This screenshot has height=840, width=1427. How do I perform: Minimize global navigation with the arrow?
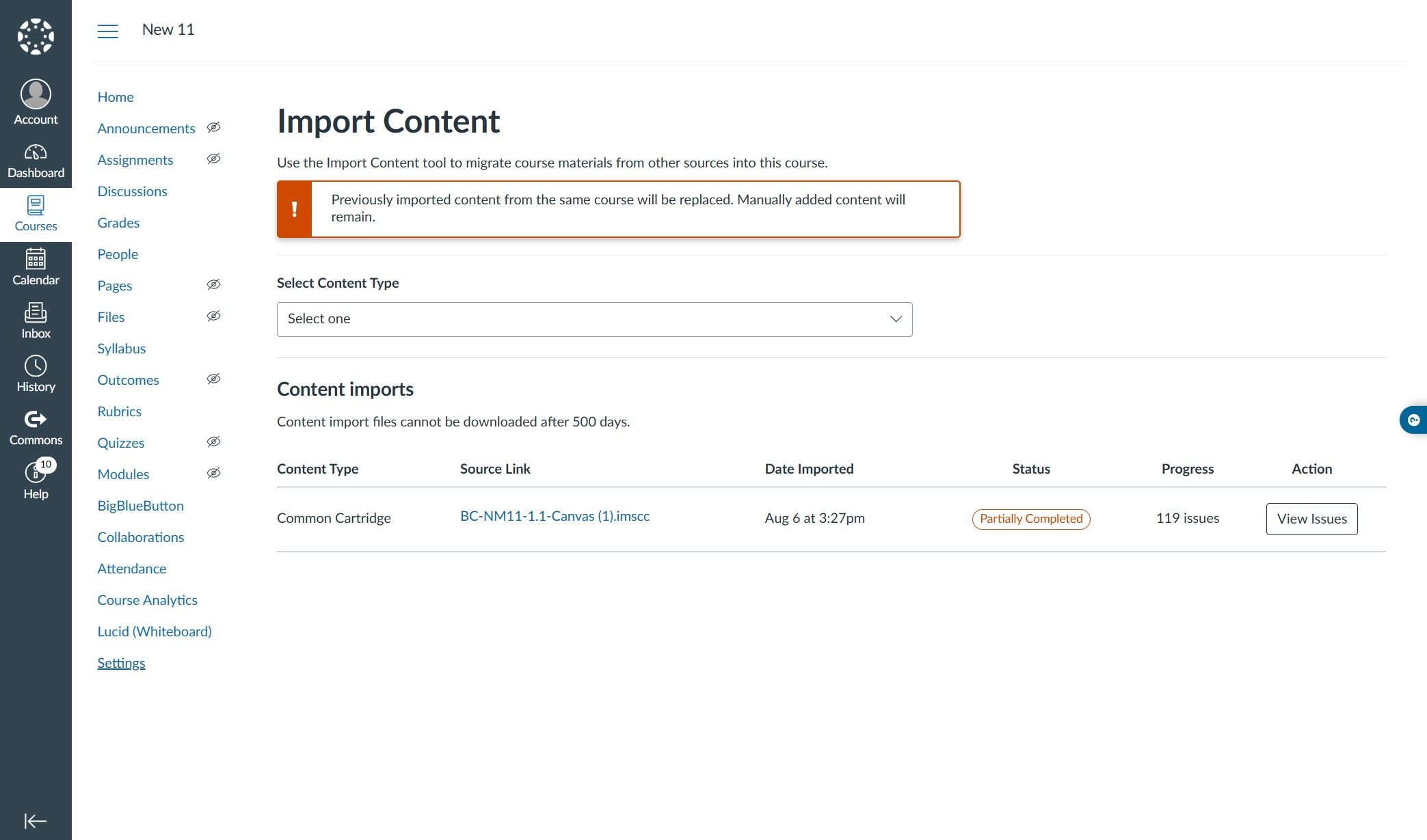pos(36,820)
